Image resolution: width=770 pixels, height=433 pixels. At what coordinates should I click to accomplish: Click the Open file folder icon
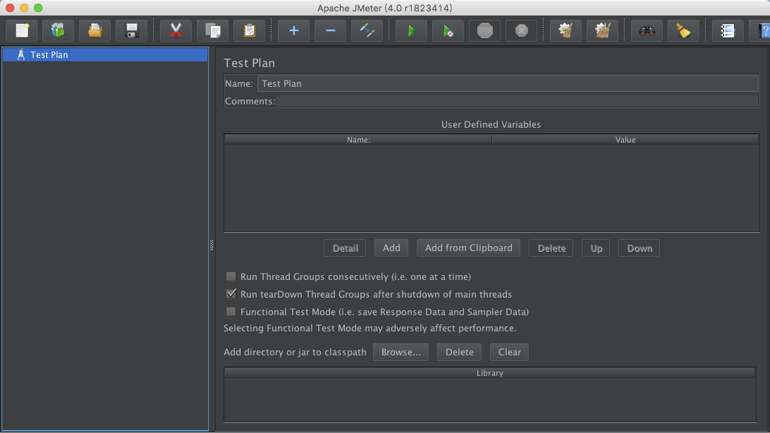point(95,30)
